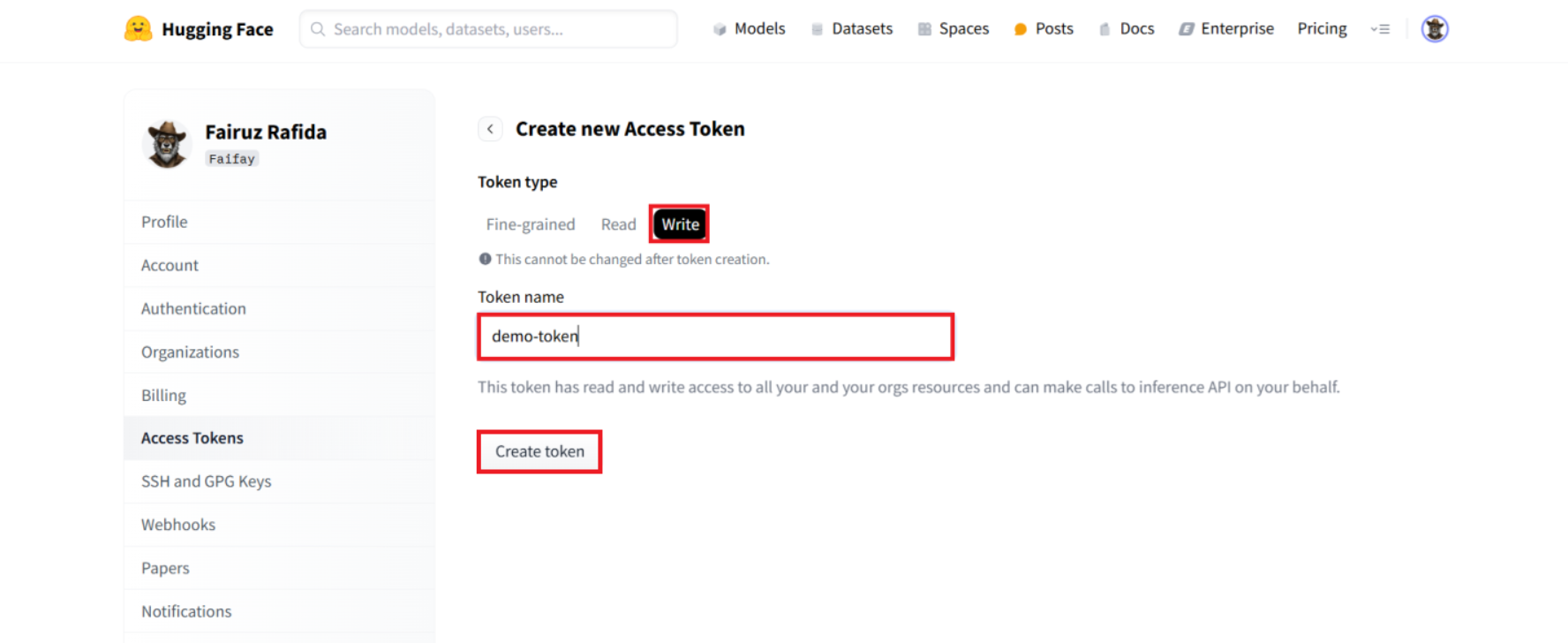1568x643 pixels.
Task: Click the Fairuz Rafida profile picture
Action: pyautogui.click(x=167, y=144)
